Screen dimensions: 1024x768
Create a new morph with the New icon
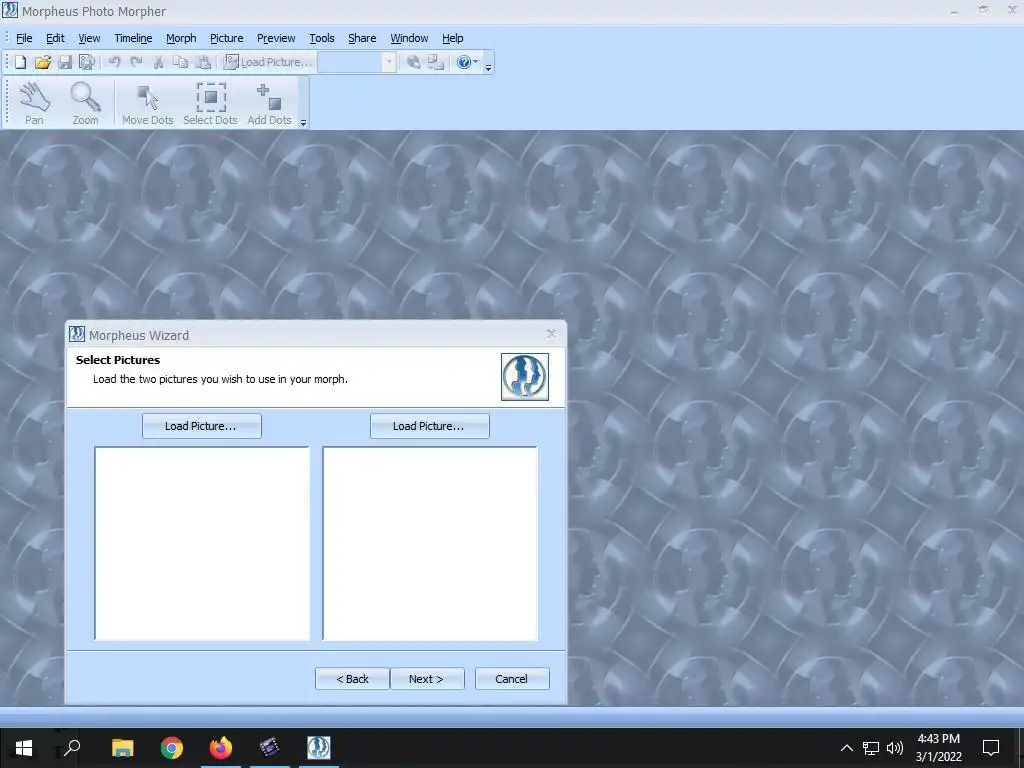[20, 62]
